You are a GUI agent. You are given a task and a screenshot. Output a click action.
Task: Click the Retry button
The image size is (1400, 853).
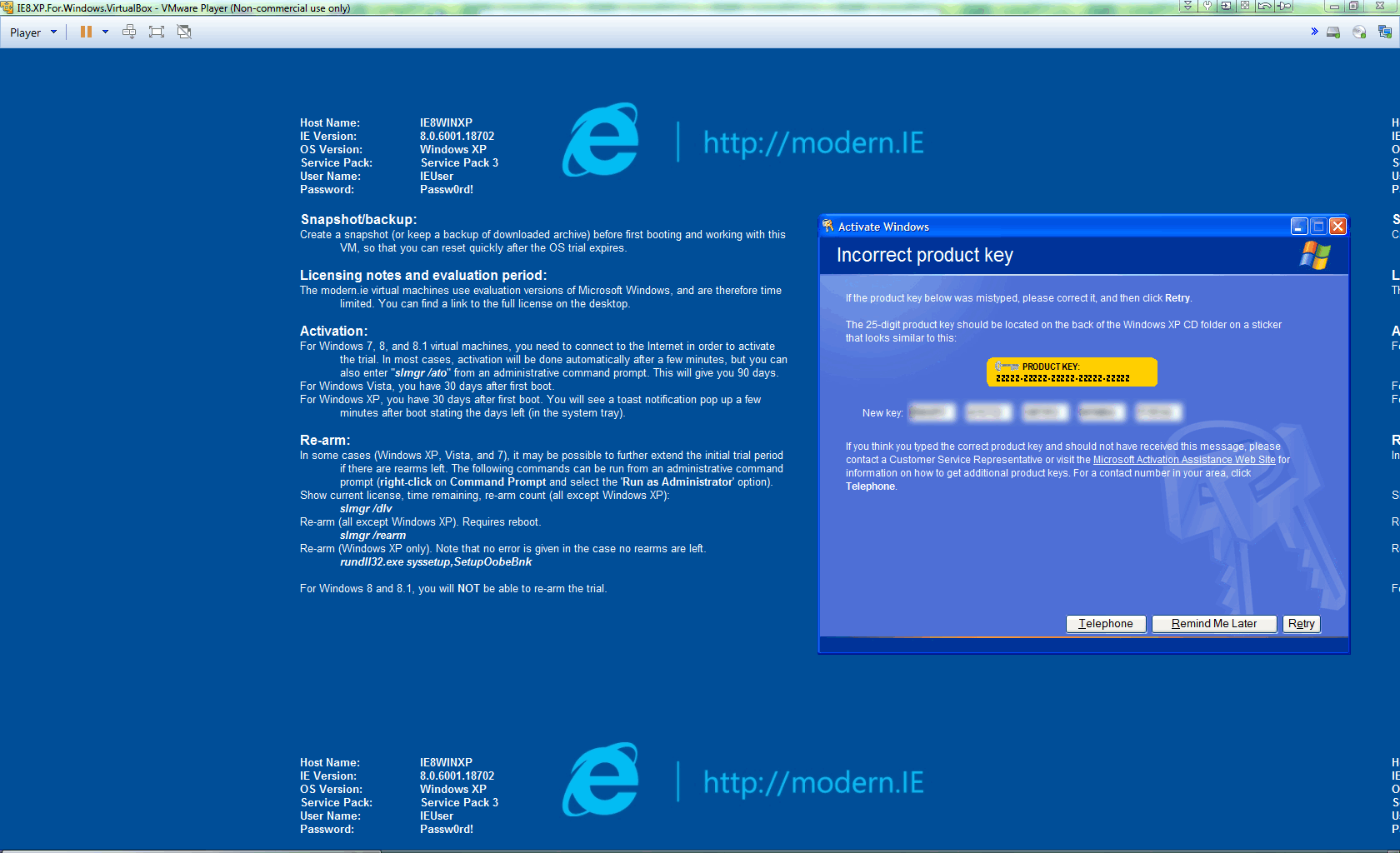[x=1301, y=623]
